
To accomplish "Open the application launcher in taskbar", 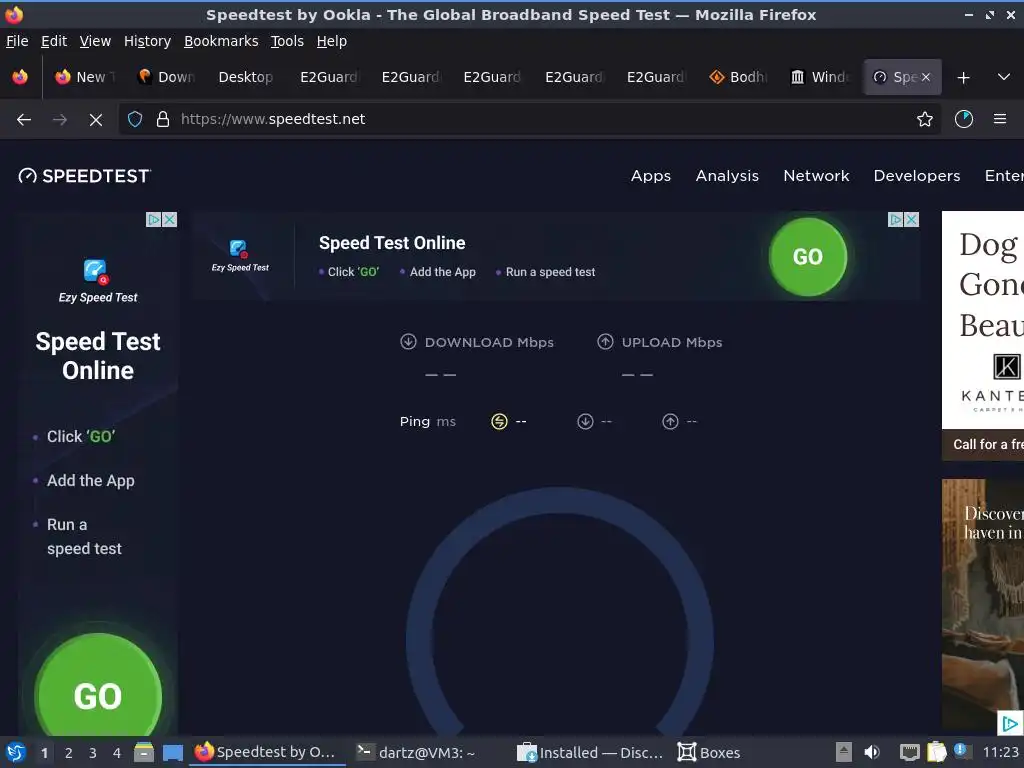I will tap(16, 752).
